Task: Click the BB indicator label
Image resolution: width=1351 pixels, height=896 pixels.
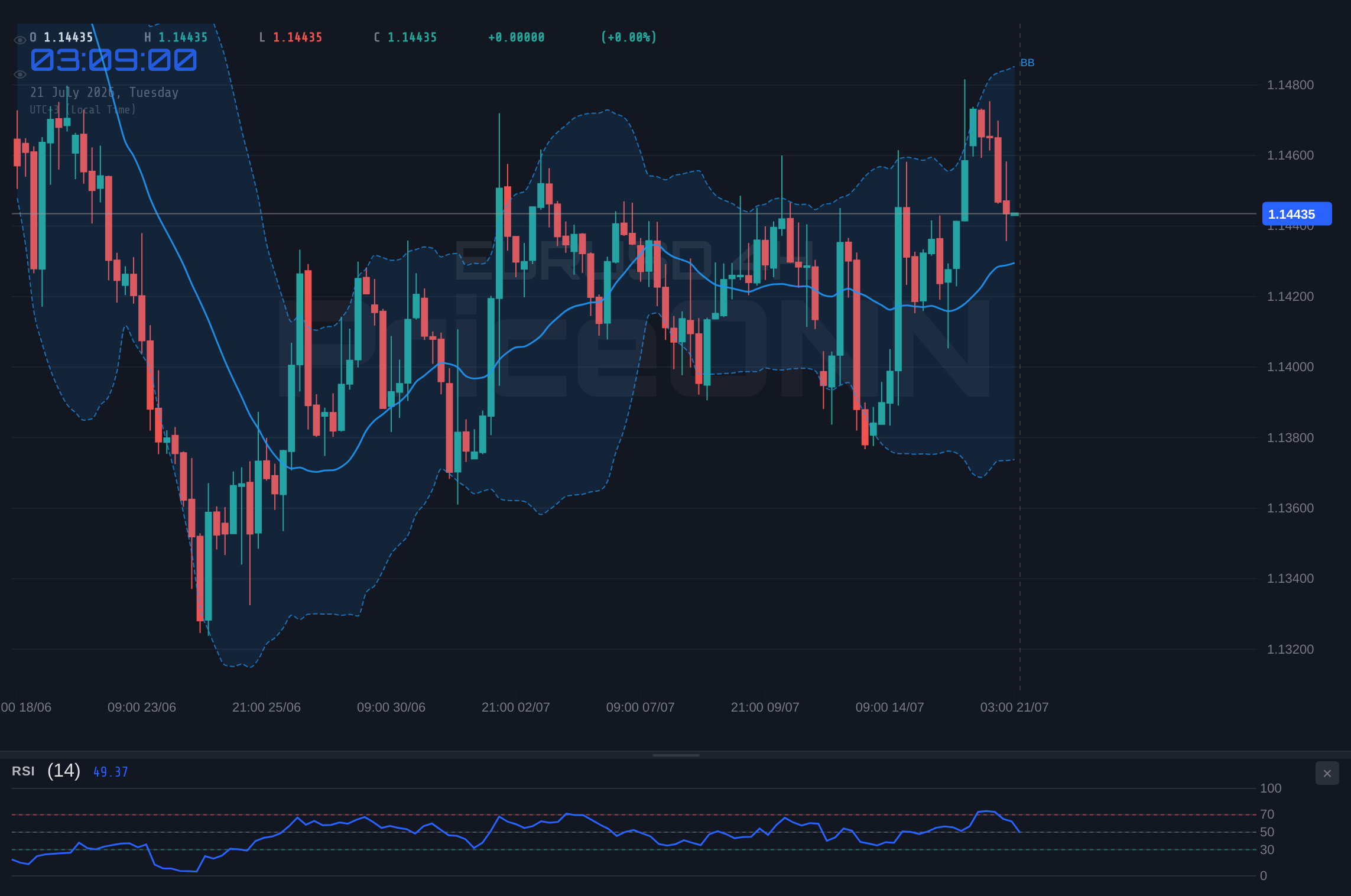Action: pos(1027,63)
